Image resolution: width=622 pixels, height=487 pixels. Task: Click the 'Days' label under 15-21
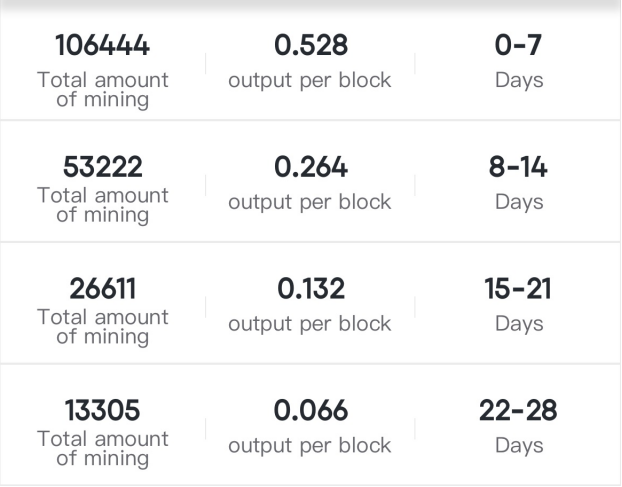coord(519,324)
